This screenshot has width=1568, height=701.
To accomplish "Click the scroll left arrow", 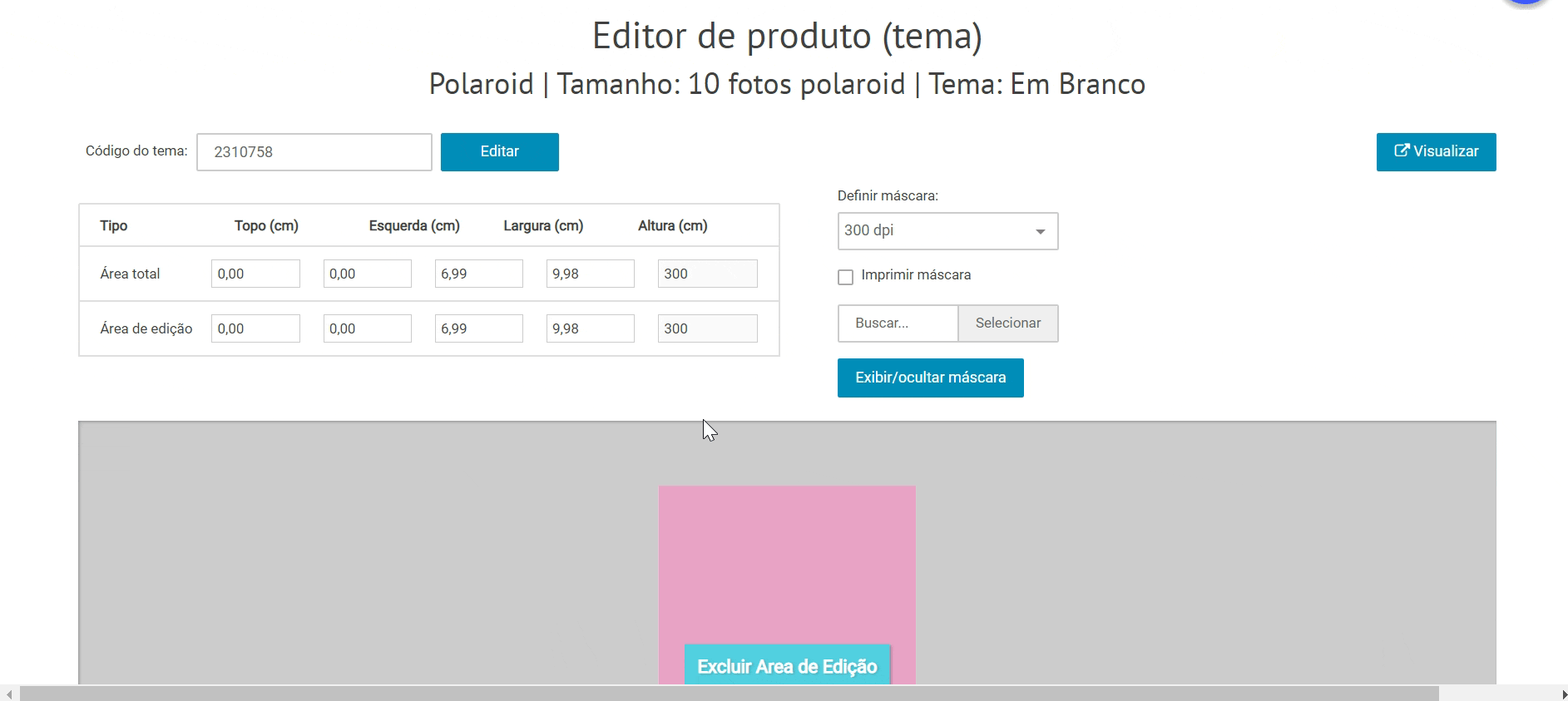I will click(x=8, y=694).
